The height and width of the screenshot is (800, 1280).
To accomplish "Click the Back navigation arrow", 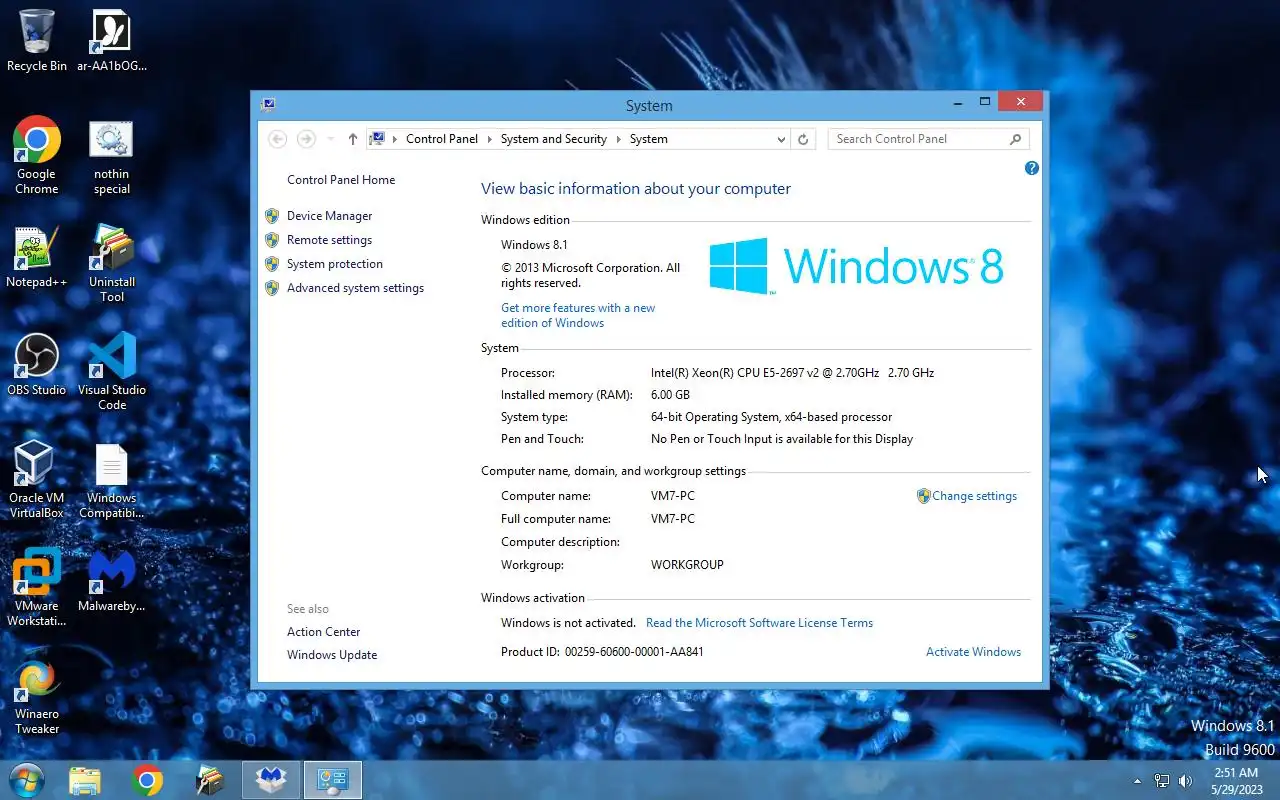I will point(278,139).
